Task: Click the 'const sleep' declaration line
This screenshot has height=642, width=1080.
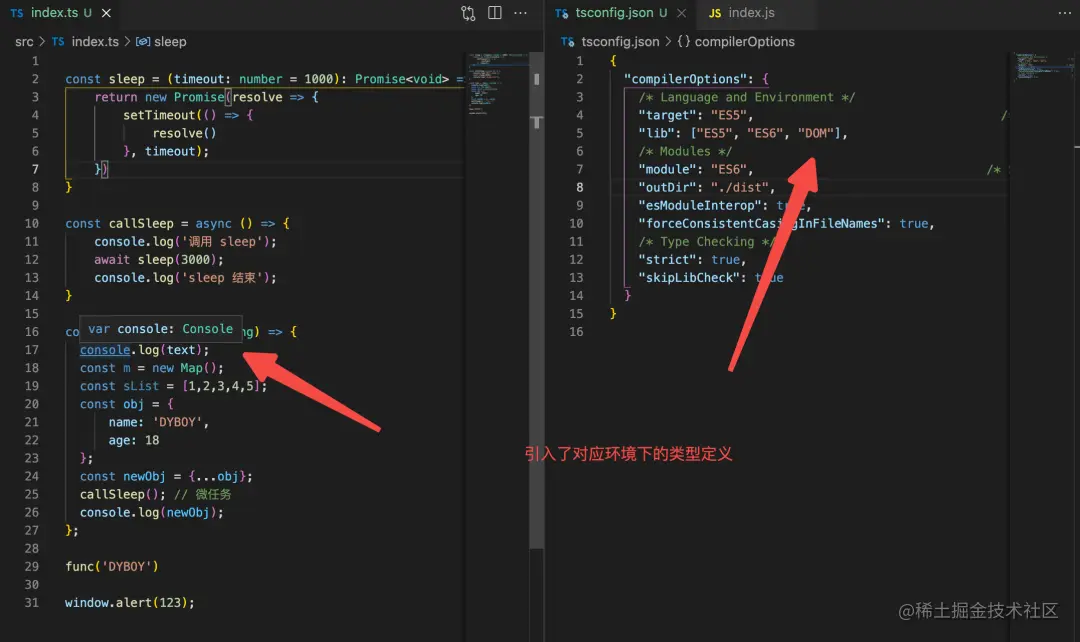Action: [x=264, y=79]
